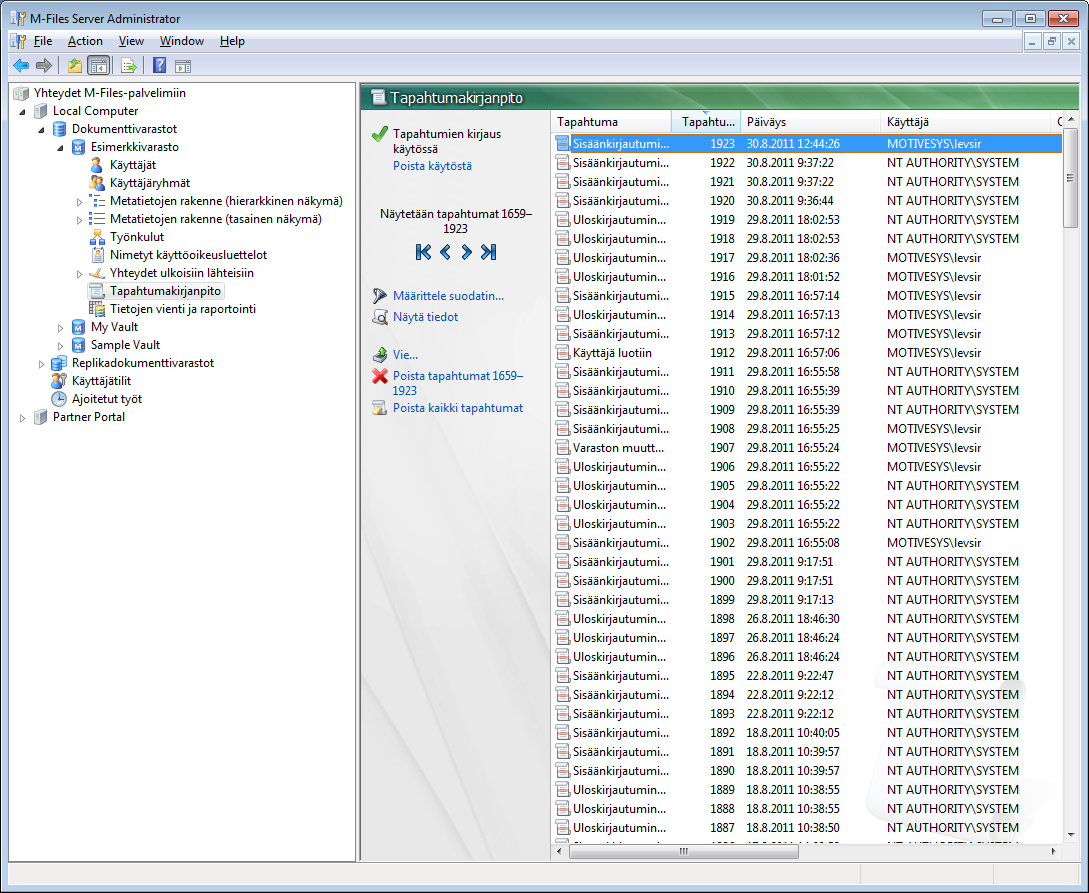Screen dimensions: 1089x893
Task: Sort by Tapahtuma column header
Action: pyautogui.click(x=612, y=122)
